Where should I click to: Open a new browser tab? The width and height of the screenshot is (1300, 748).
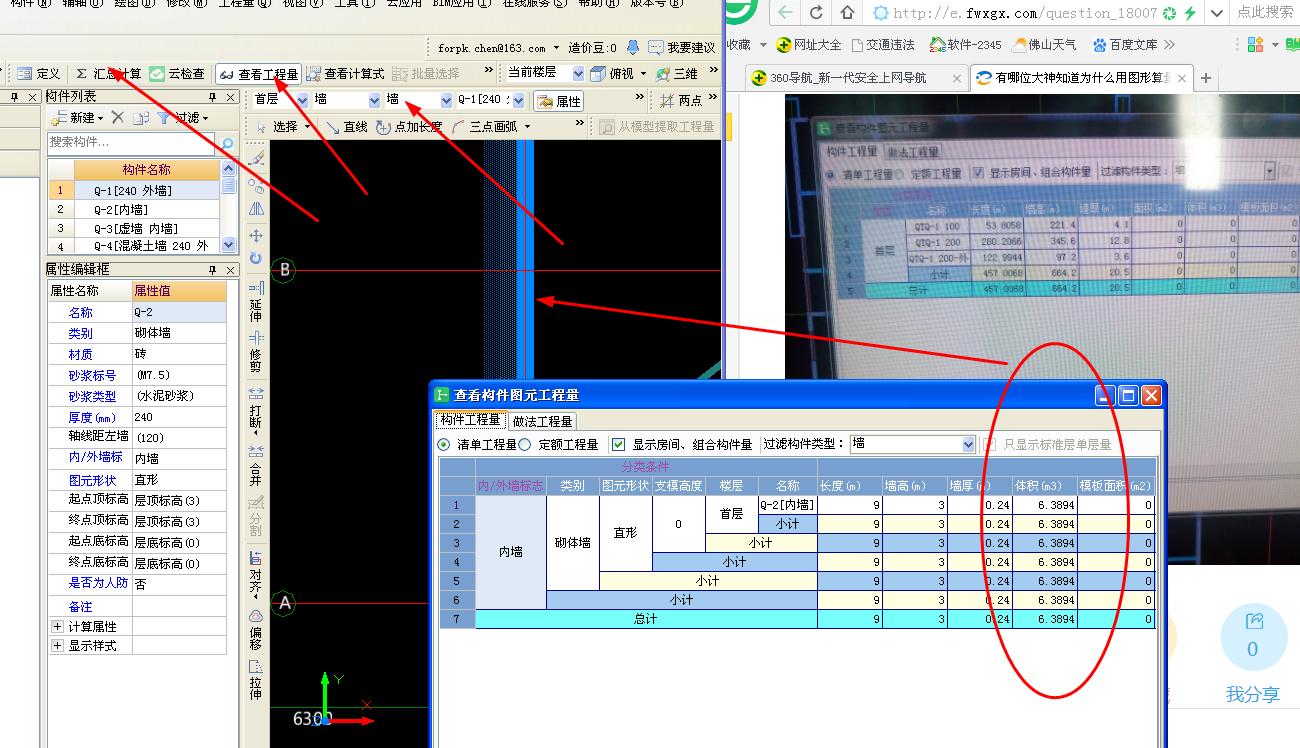tap(1206, 78)
